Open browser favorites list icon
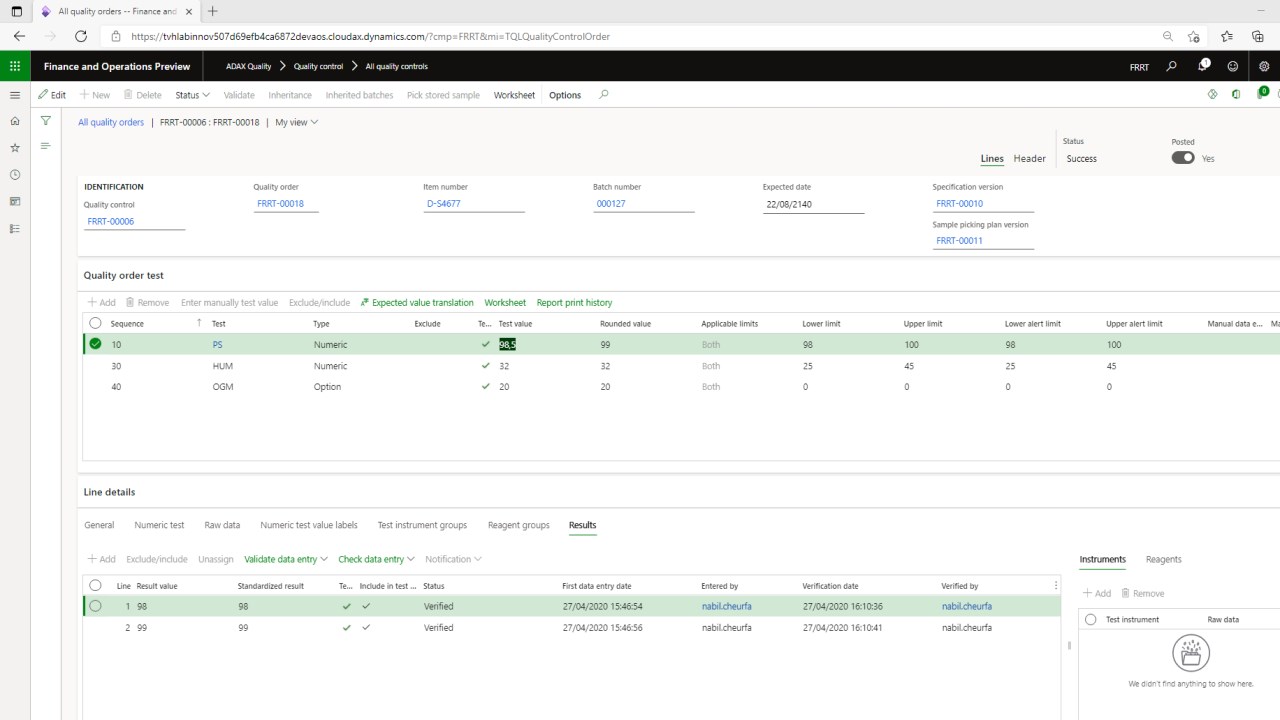The height and width of the screenshot is (720, 1280). pyautogui.click(x=1226, y=36)
